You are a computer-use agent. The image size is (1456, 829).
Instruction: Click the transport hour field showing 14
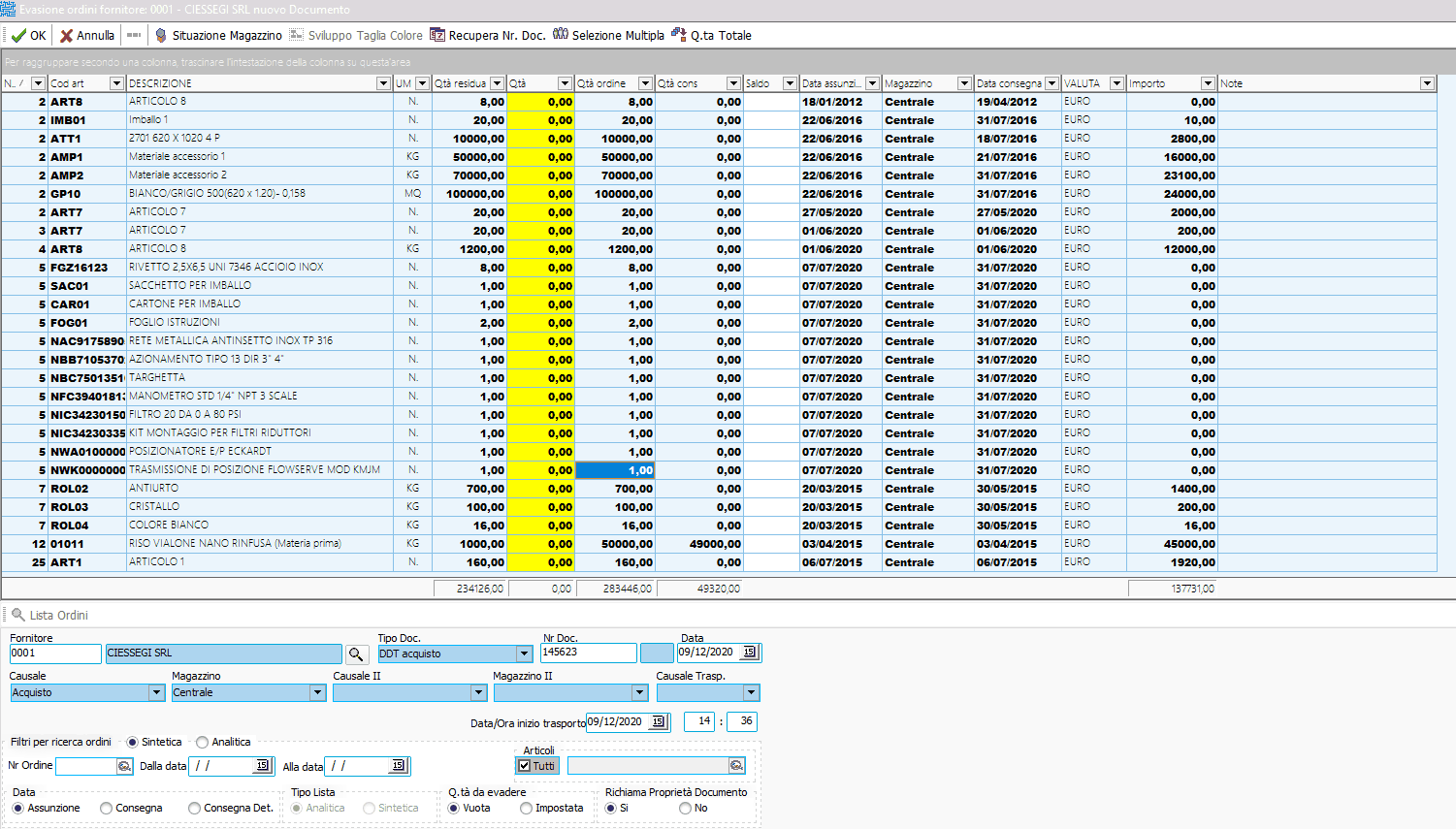coord(699,721)
